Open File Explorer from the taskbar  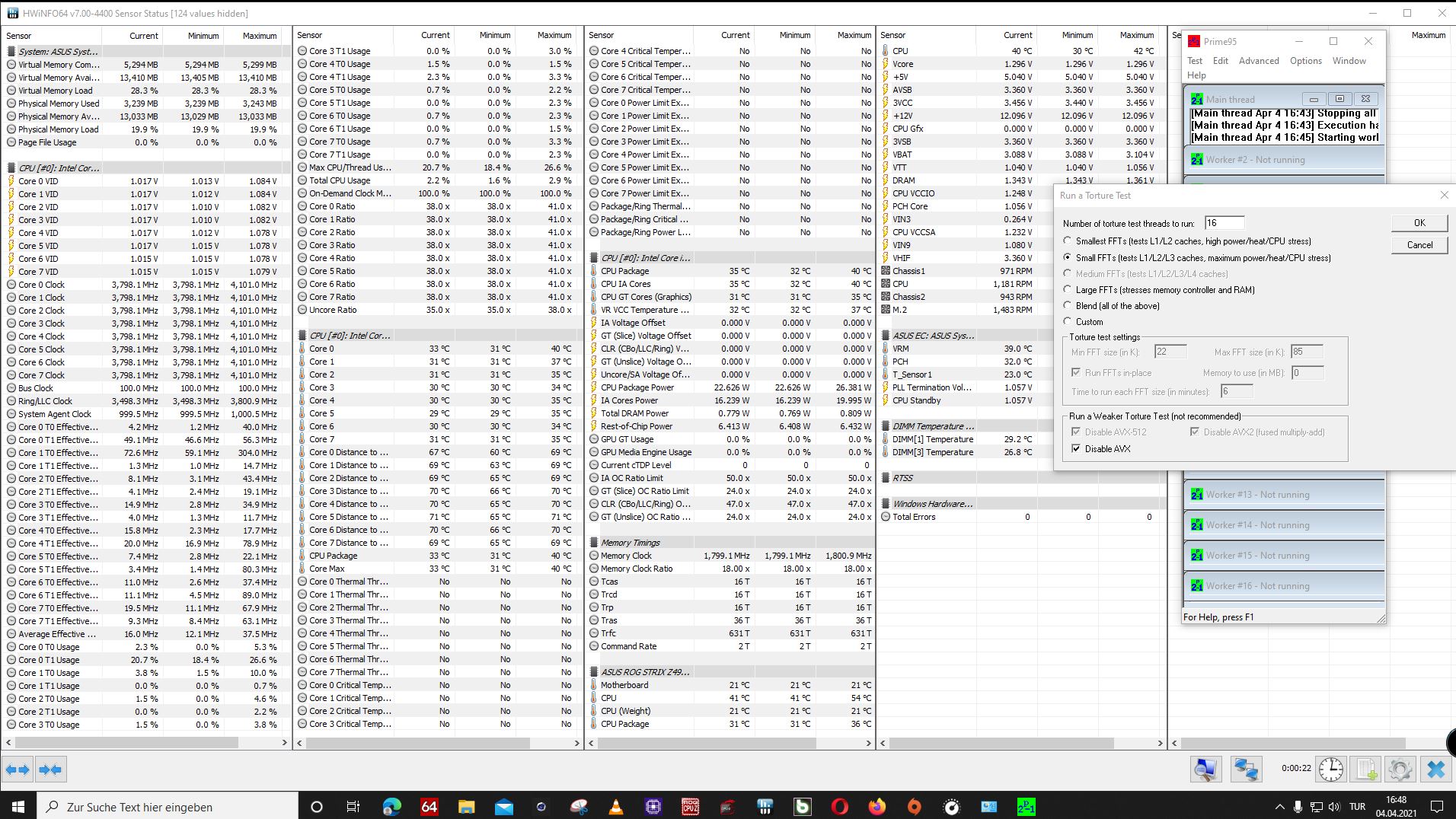(466, 807)
